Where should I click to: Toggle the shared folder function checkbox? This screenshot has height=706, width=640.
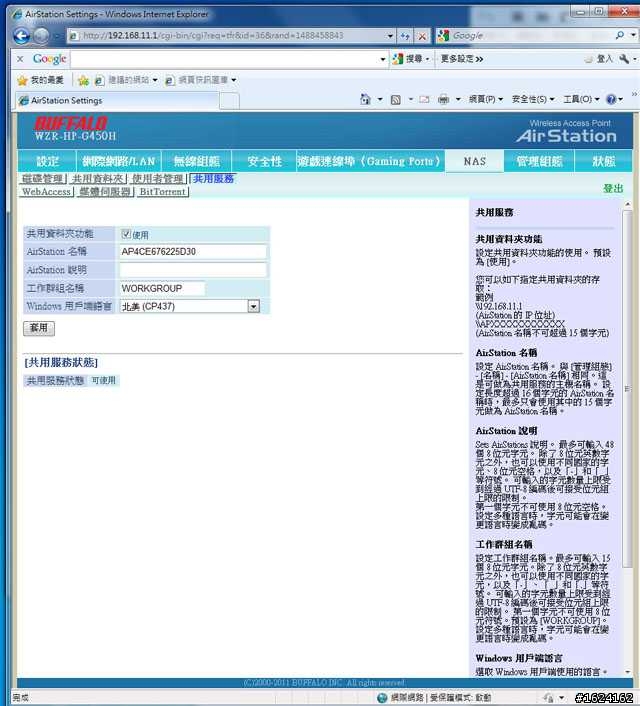[126, 234]
